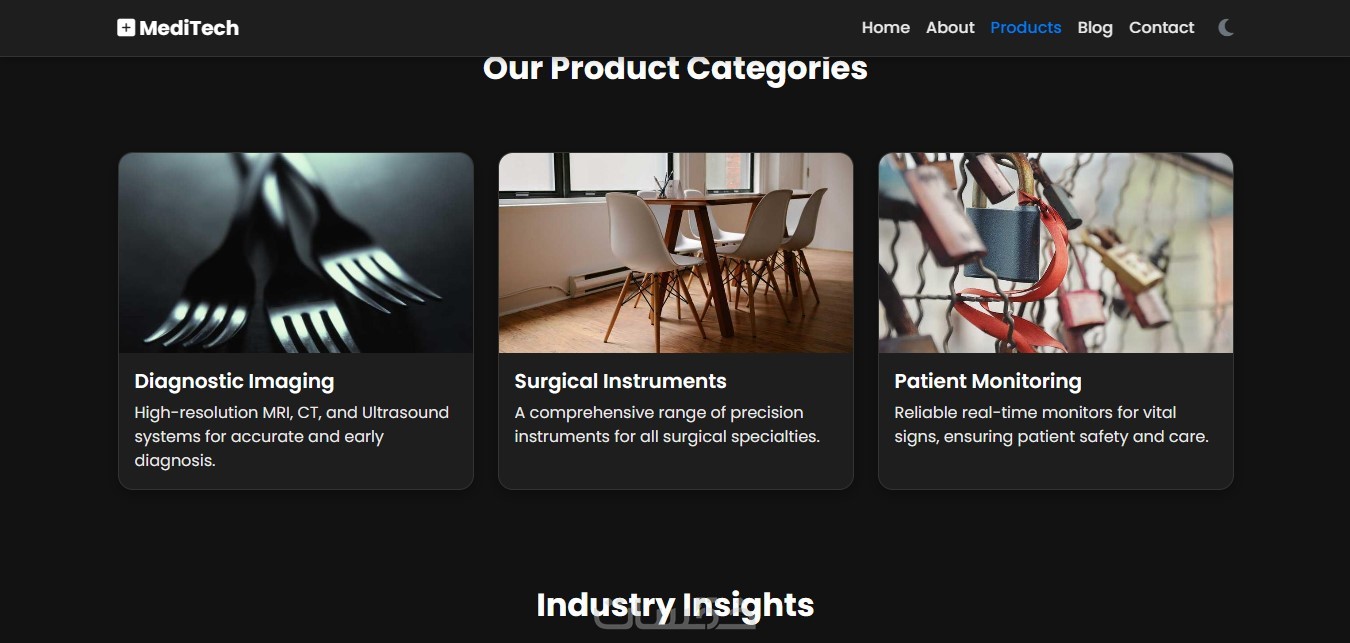This screenshot has width=1350, height=643.
Task: Open the dining table image thumbnail
Action: click(x=676, y=253)
